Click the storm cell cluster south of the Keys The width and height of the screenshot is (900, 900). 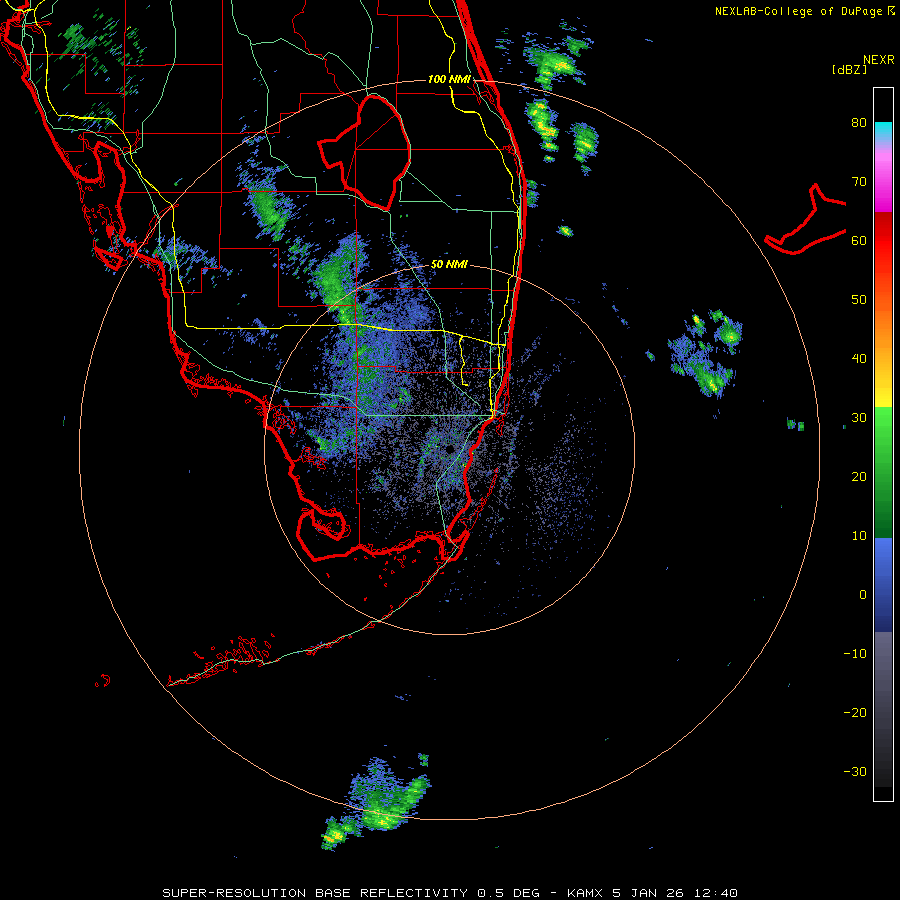point(376,804)
